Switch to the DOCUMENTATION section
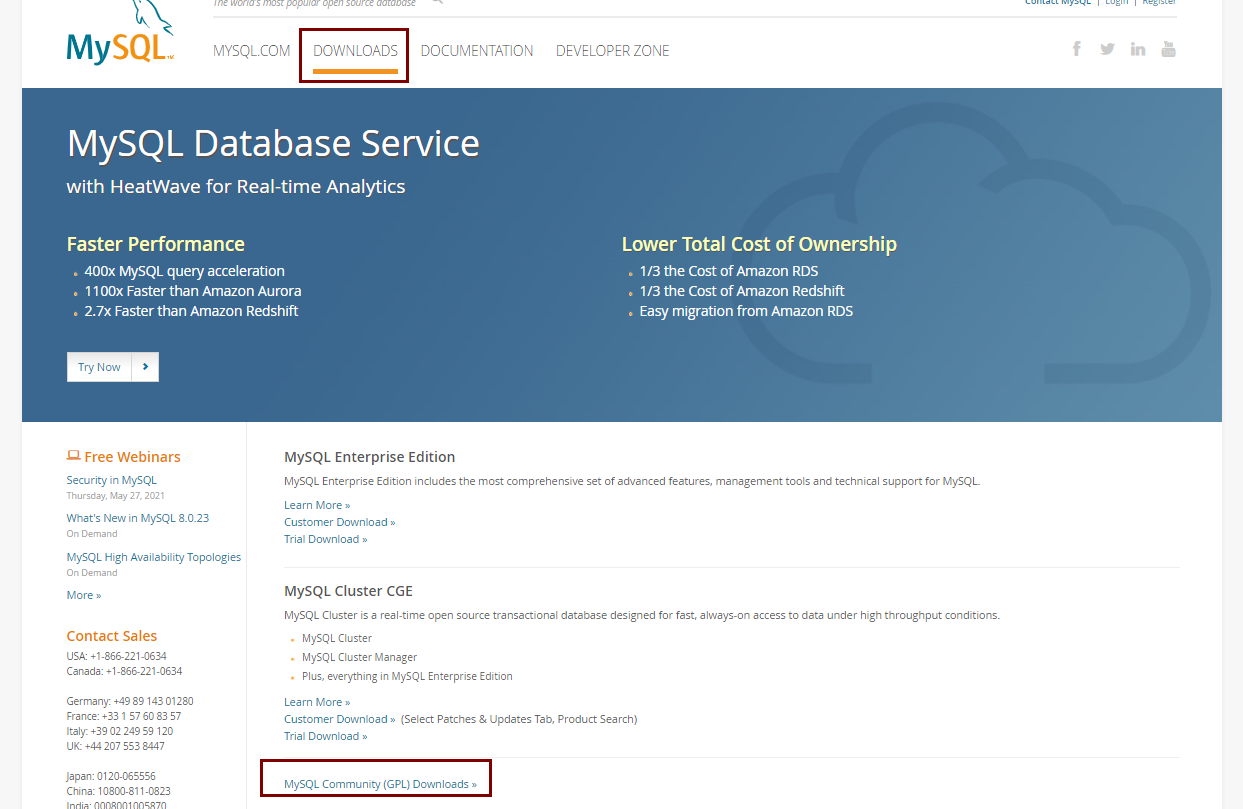This screenshot has height=809, width=1243. [477, 50]
